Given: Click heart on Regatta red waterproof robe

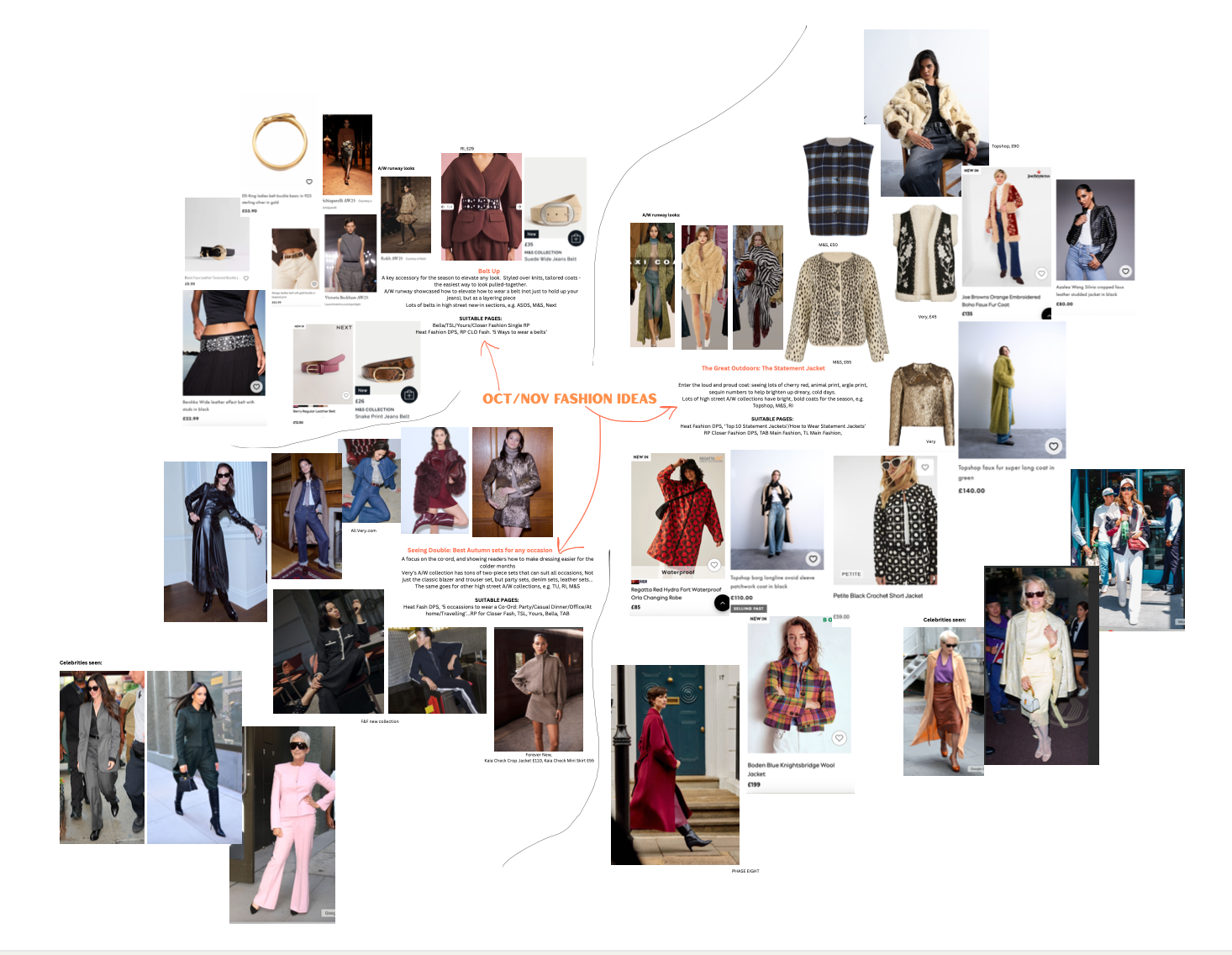Looking at the screenshot, I should [x=713, y=565].
